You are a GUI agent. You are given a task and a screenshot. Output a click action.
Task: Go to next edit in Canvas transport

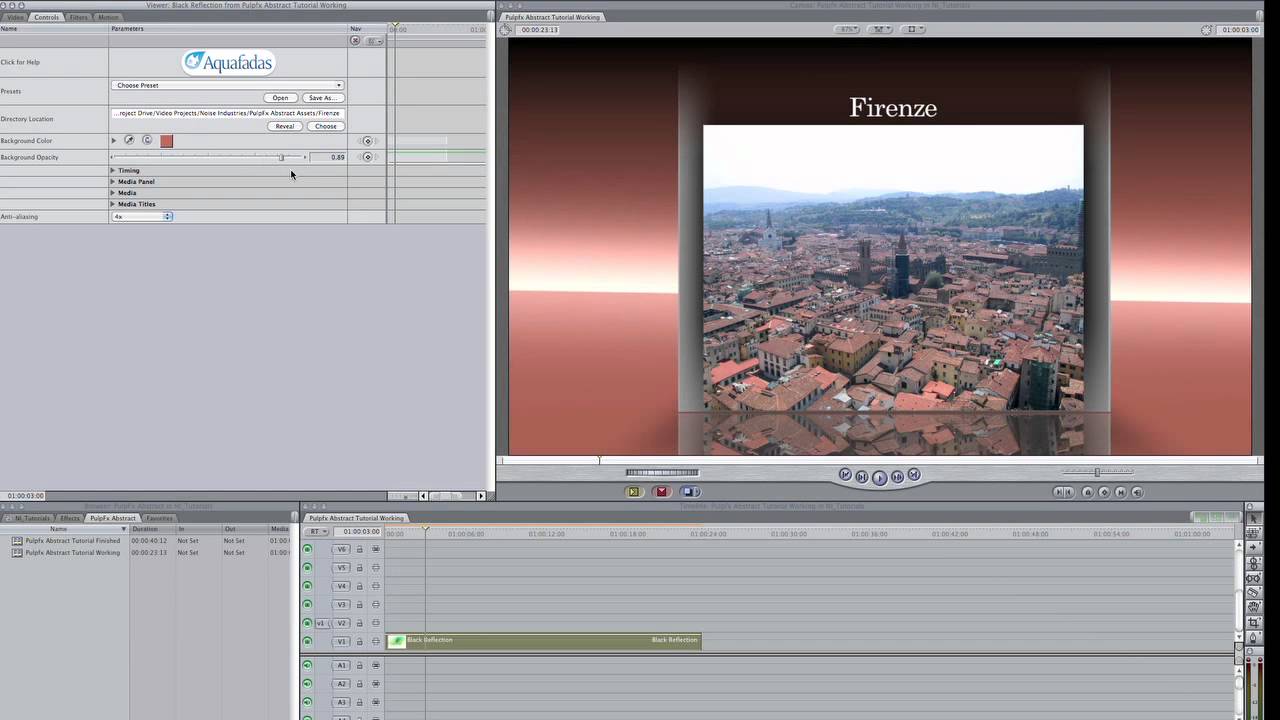tap(913, 475)
